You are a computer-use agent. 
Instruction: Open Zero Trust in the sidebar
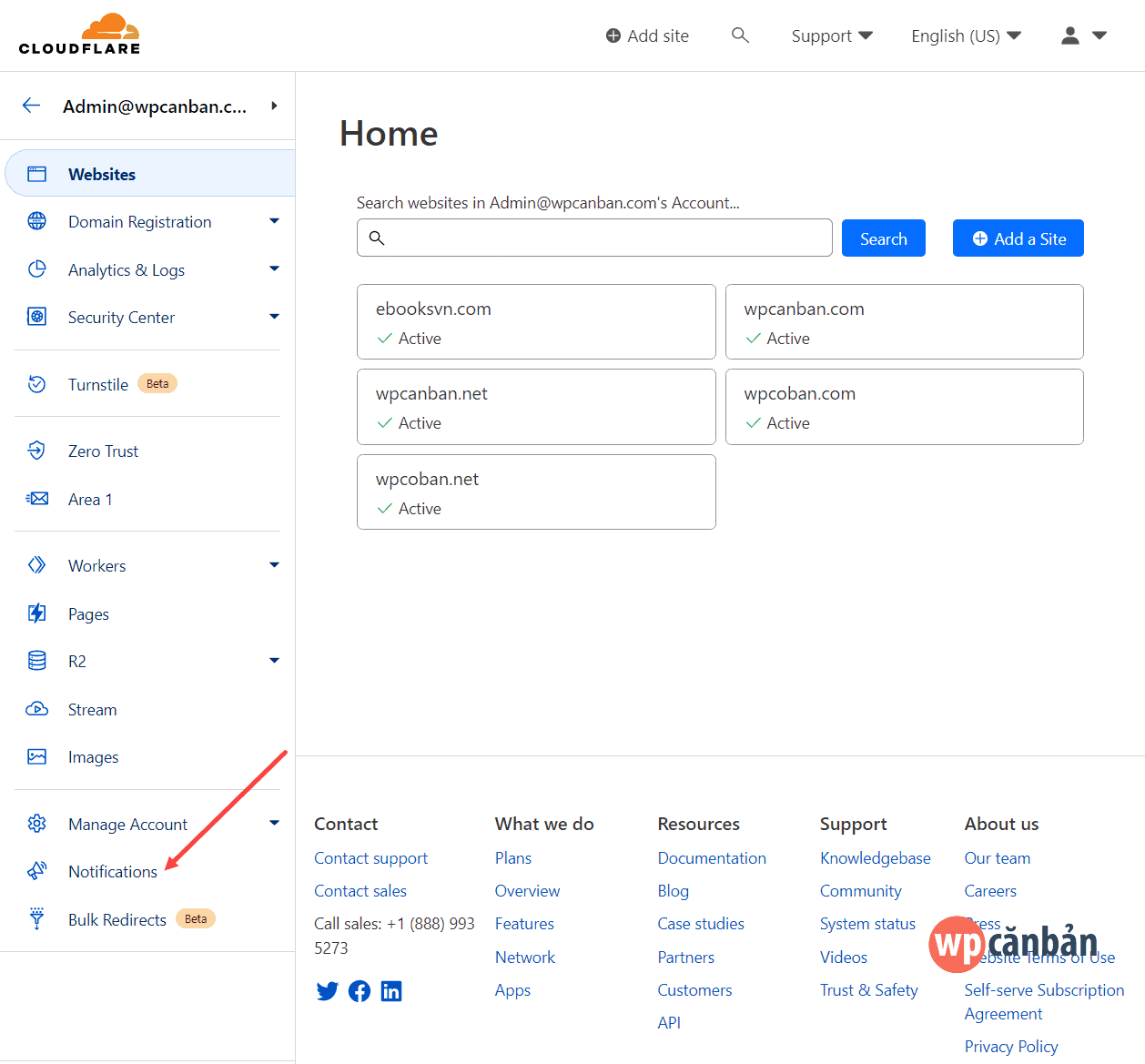click(x=103, y=451)
